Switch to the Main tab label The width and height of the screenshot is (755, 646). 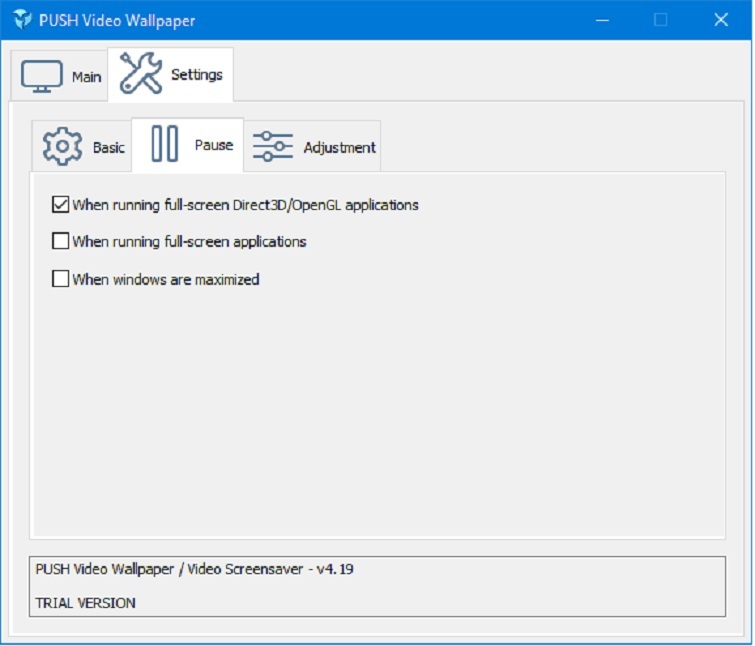(x=87, y=77)
